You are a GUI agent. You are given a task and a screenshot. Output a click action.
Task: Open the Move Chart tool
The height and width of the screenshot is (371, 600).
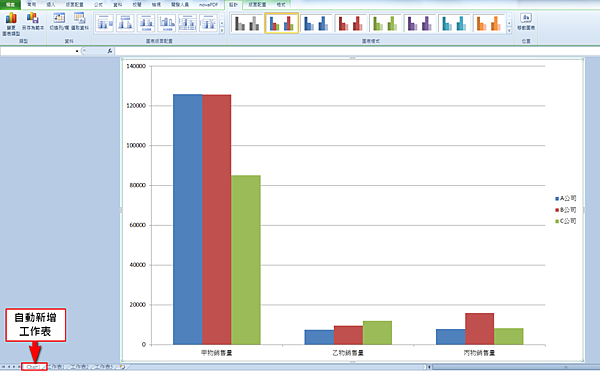(x=526, y=21)
